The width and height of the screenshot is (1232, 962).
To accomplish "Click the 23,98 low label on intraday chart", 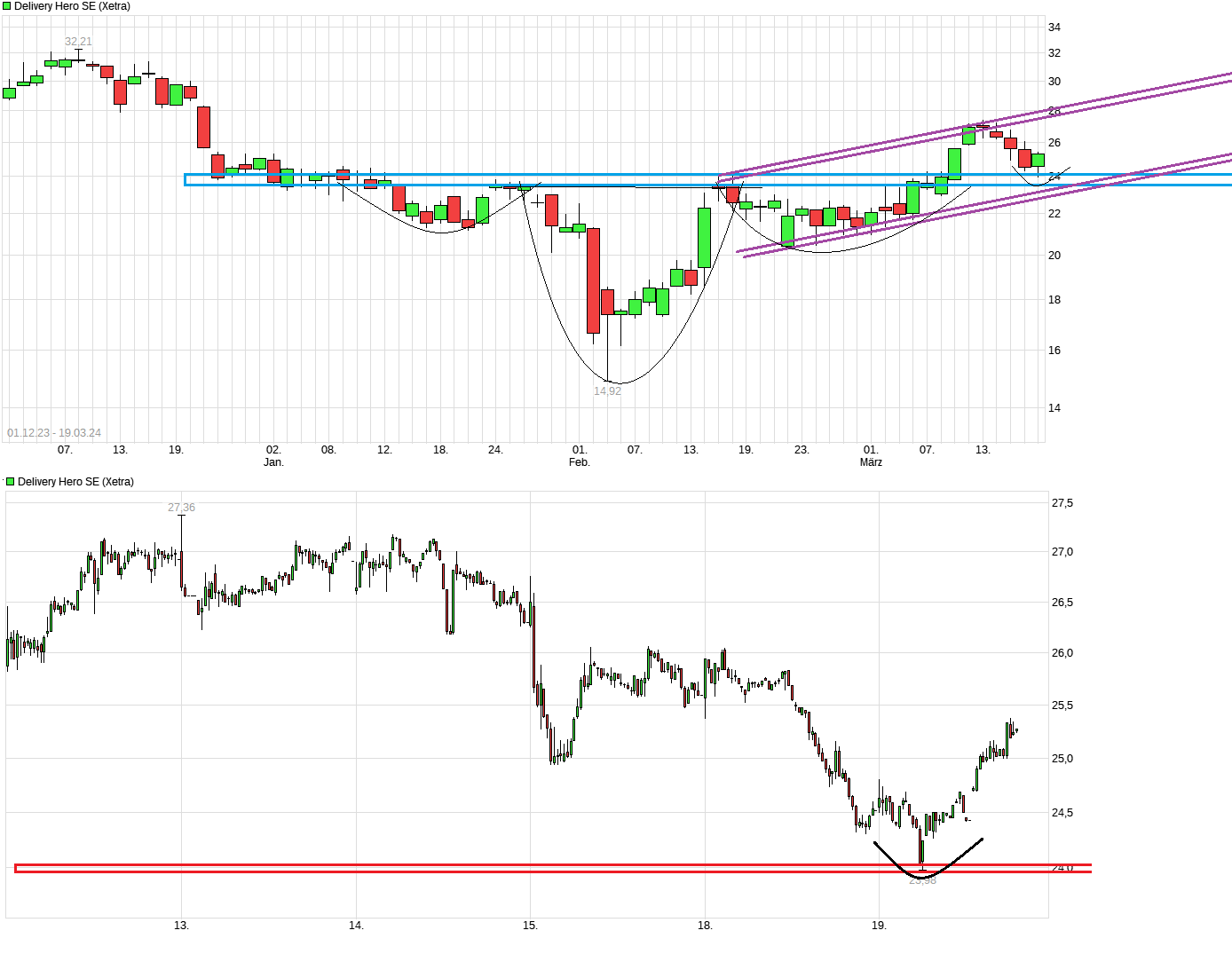I will [x=923, y=880].
